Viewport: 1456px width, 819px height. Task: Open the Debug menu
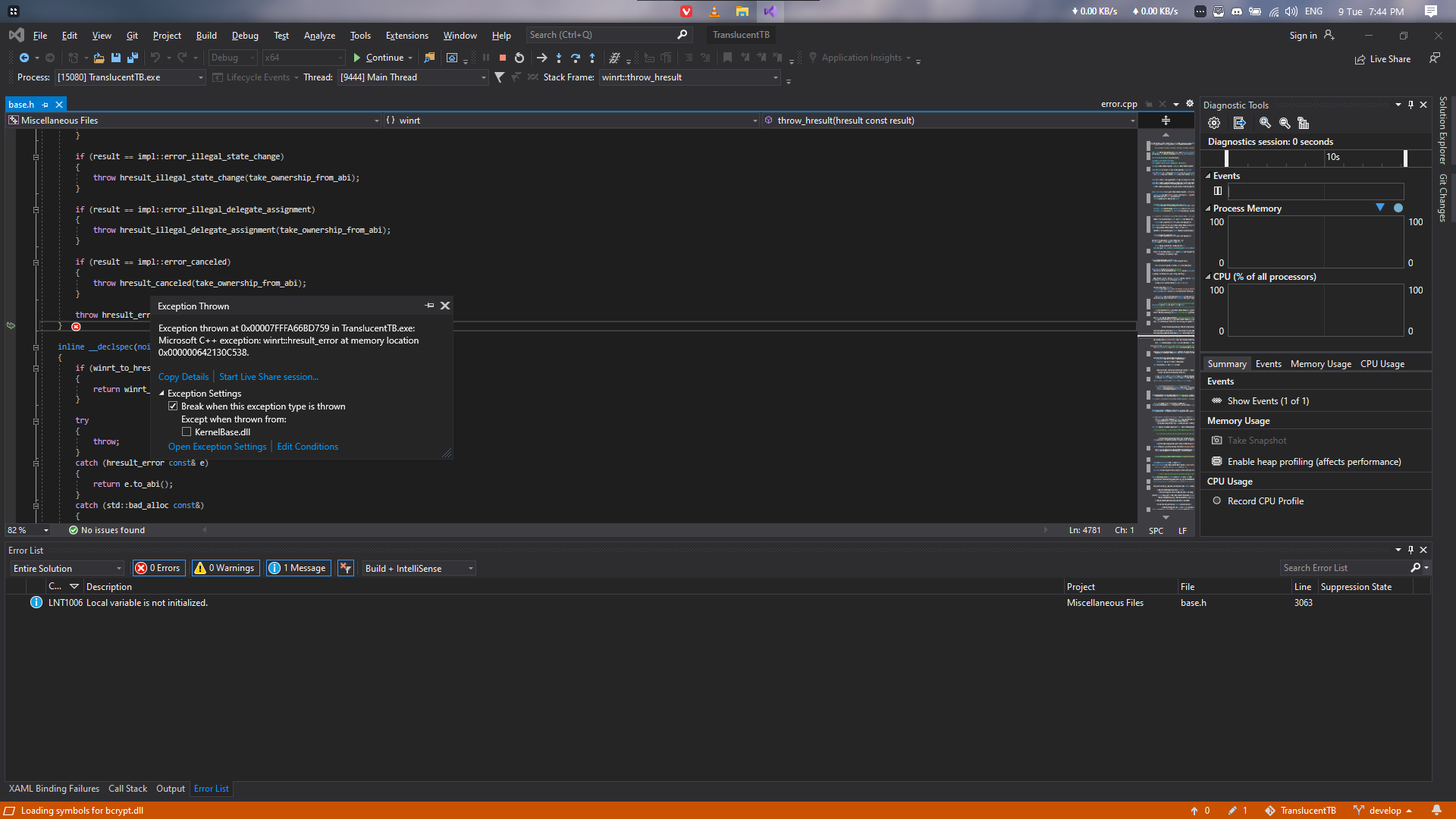click(x=244, y=35)
